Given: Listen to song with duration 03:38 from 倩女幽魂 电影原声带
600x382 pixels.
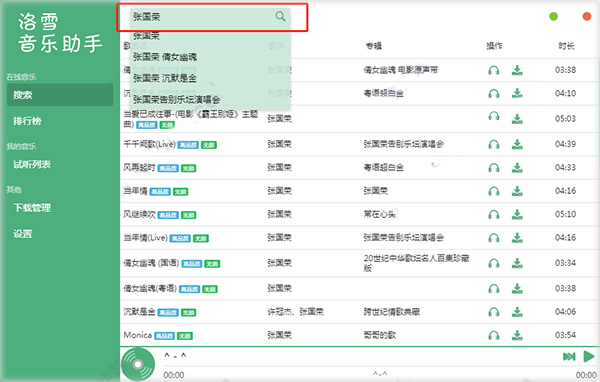Looking at the screenshot, I should (494, 70).
